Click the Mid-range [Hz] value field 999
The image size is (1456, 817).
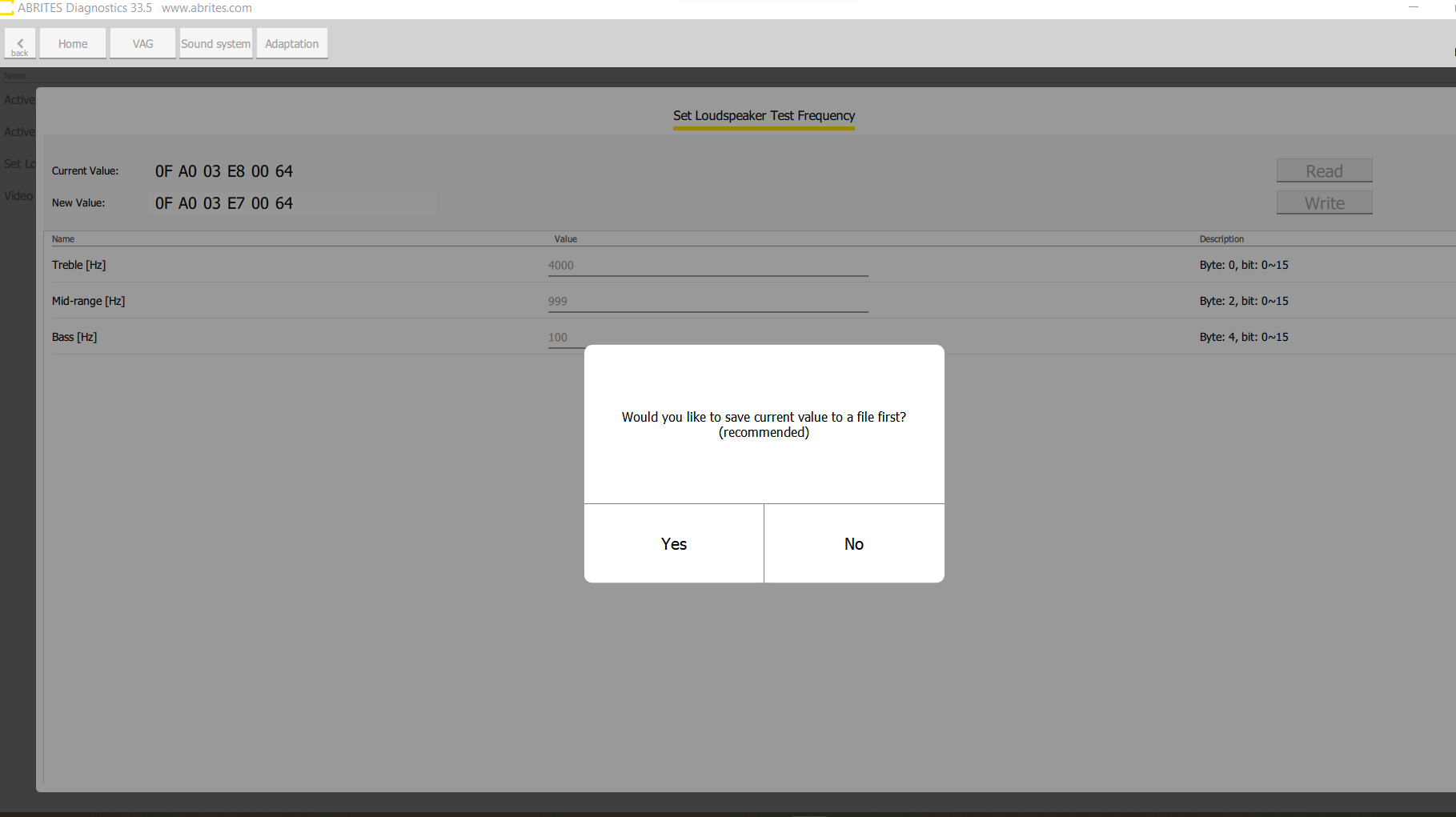[x=708, y=302]
